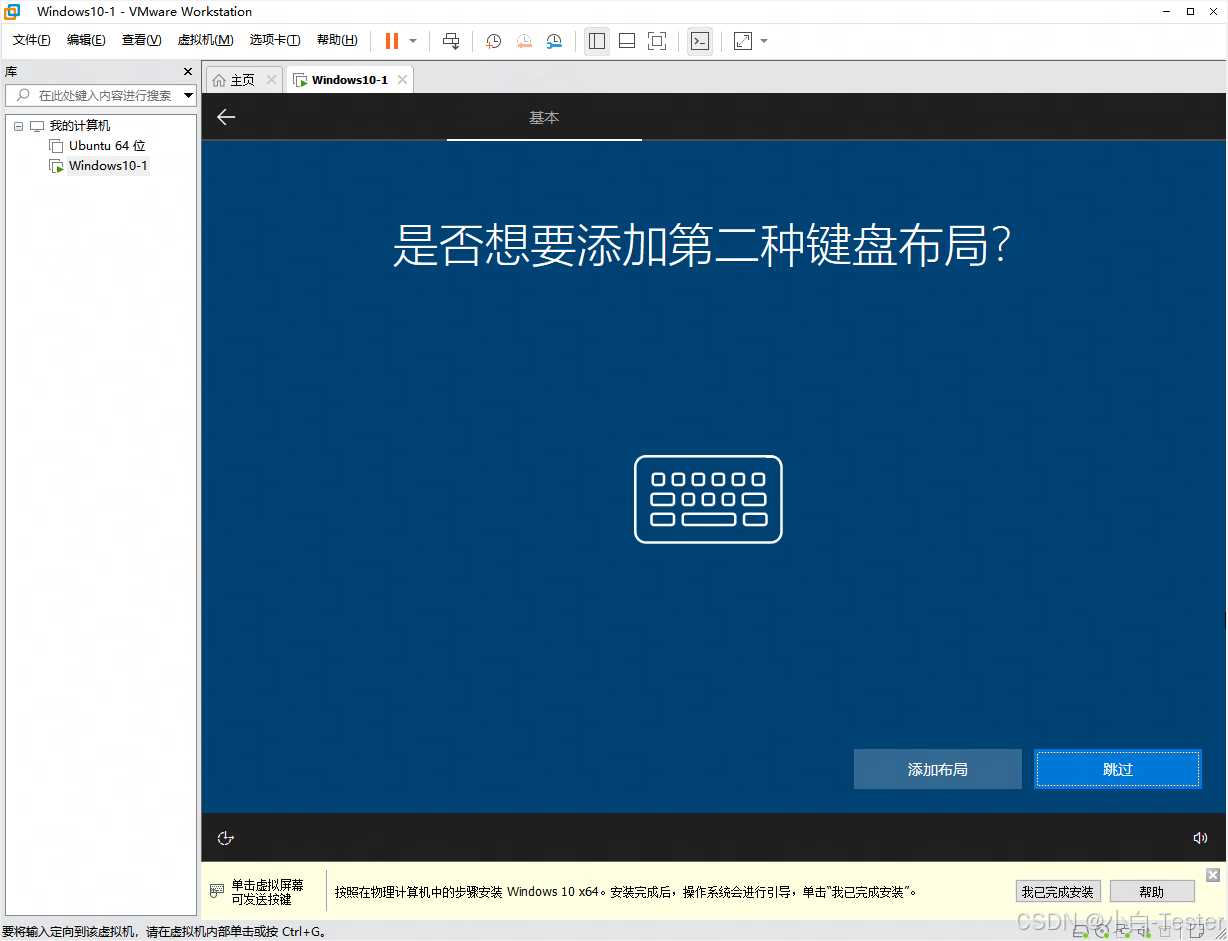
Task: Close the Windows10-1 tab
Action: tap(402, 80)
